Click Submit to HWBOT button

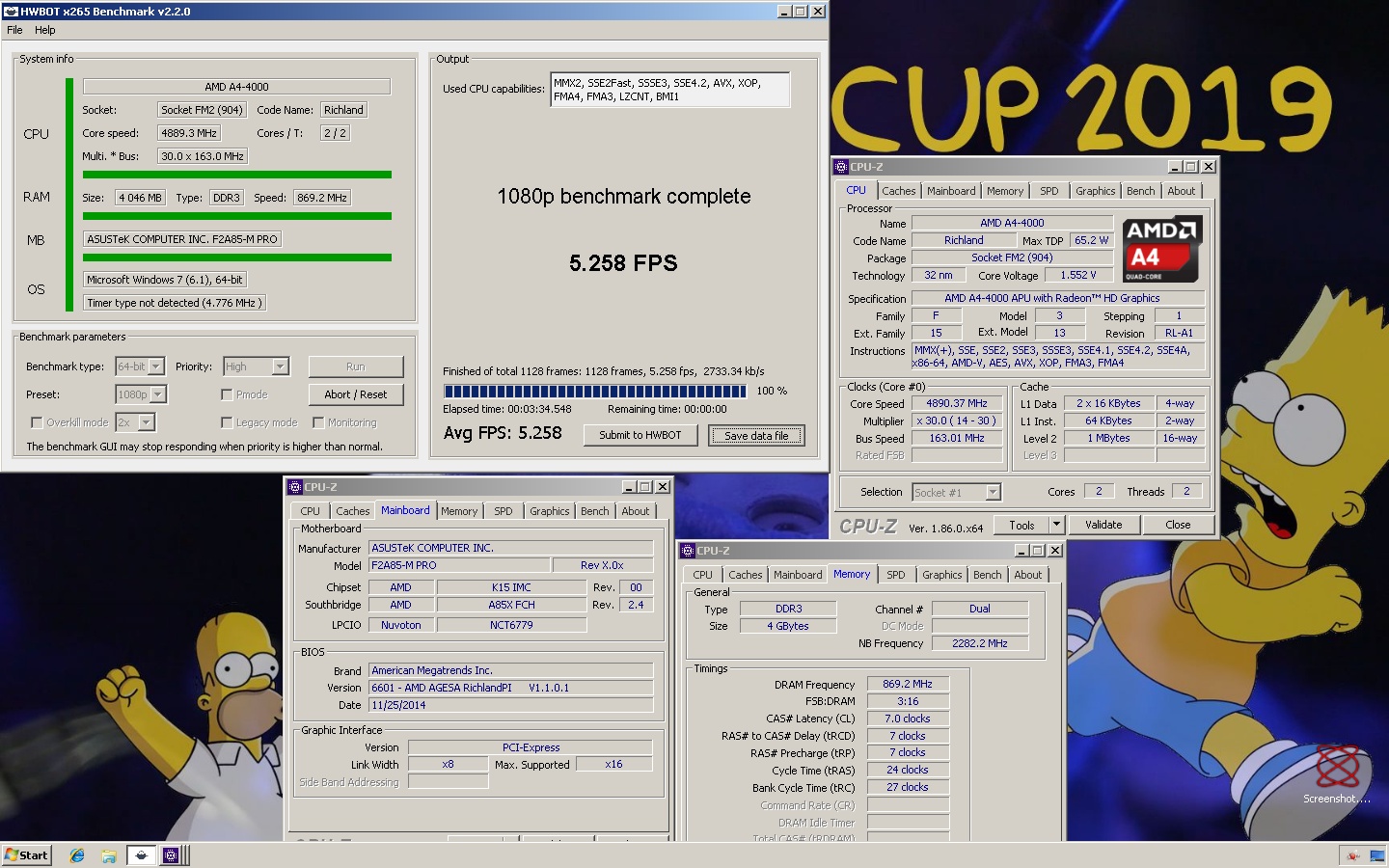pyautogui.click(x=640, y=435)
